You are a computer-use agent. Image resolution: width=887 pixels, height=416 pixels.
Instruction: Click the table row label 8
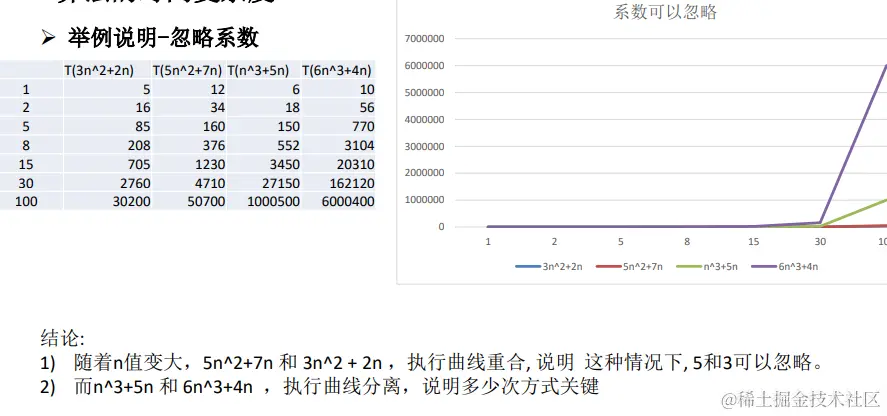(26, 145)
